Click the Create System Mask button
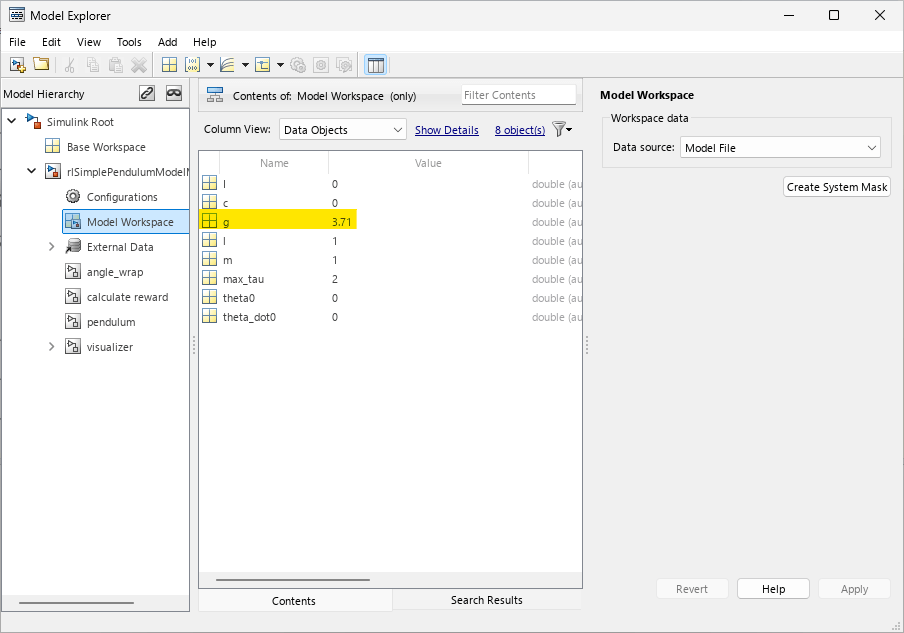The width and height of the screenshot is (904, 633). point(836,187)
